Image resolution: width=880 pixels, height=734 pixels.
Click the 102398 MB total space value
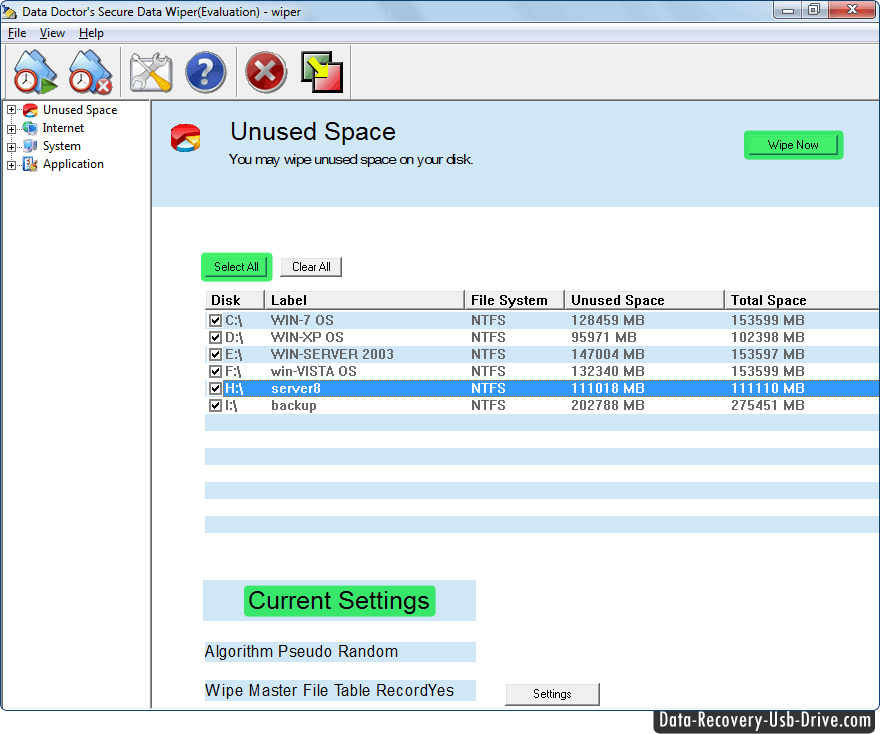(768, 337)
